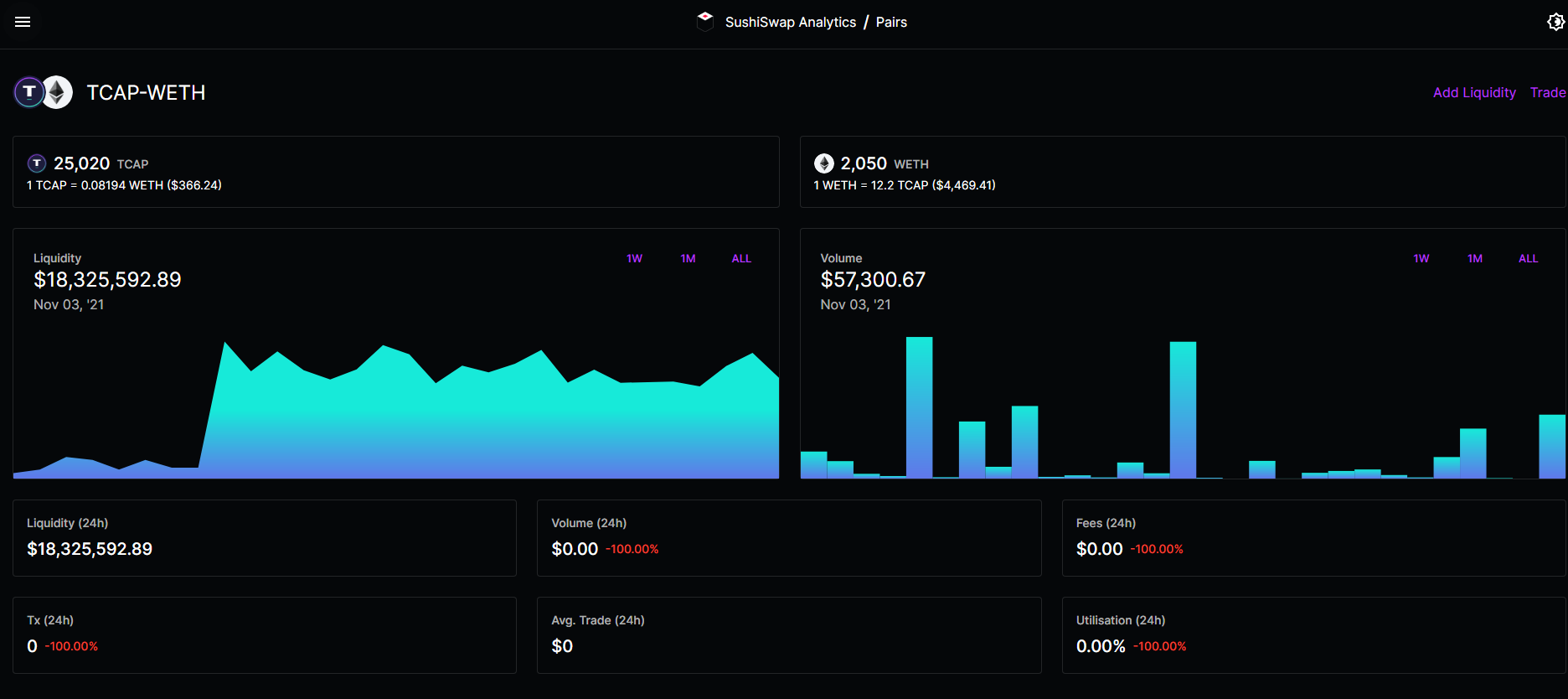Click the SushiSwap logo icon
Image resolution: width=1568 pixels, height=699 pixels.
point(705,21)
